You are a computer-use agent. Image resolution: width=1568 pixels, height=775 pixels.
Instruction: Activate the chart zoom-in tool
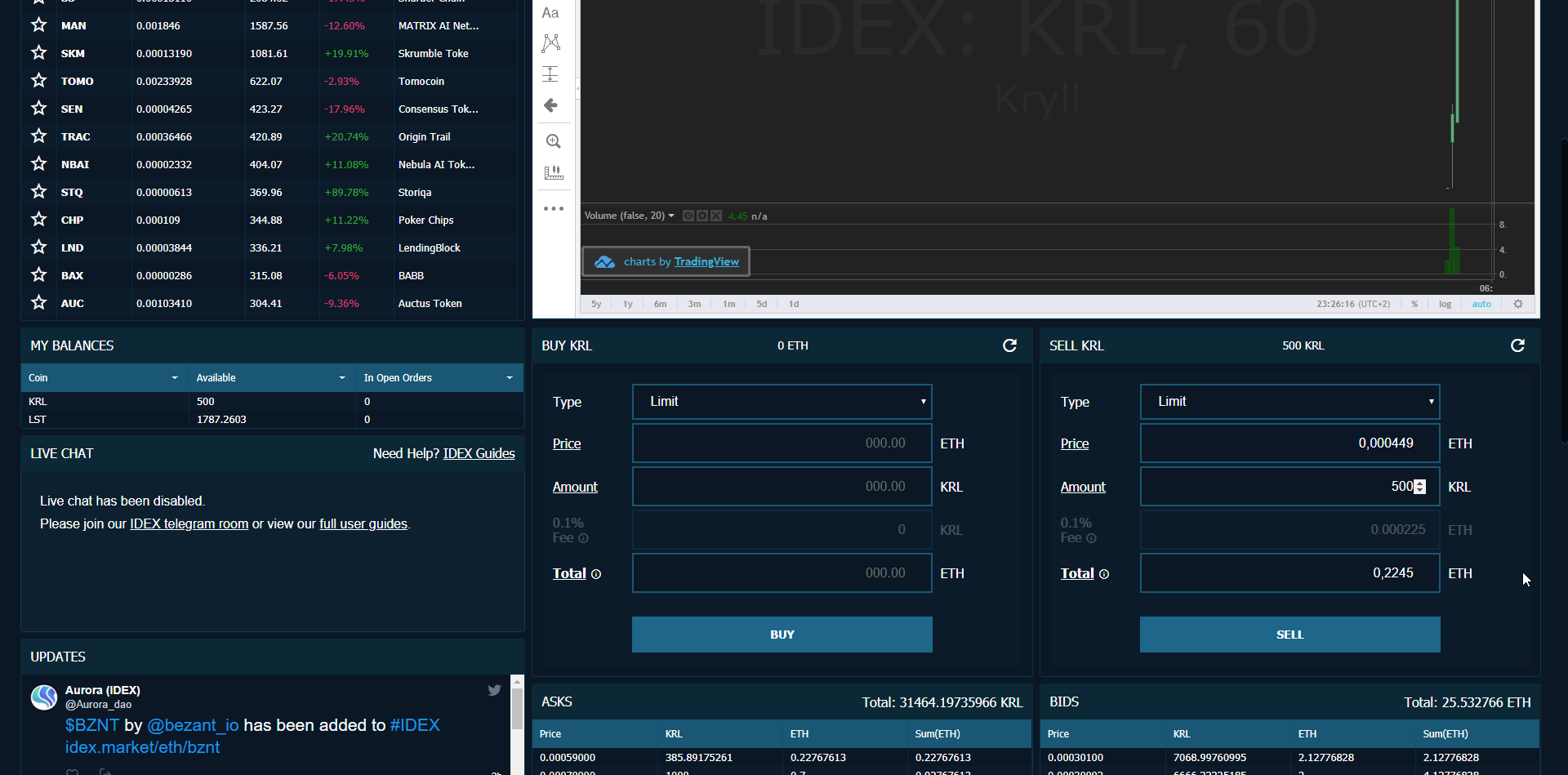(x=553, y=141)
